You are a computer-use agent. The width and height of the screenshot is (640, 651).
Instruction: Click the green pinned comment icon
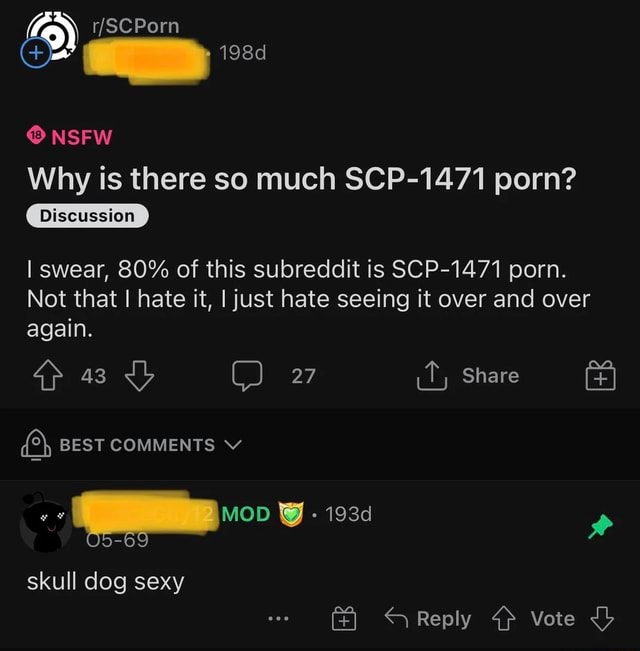[600, 526]
